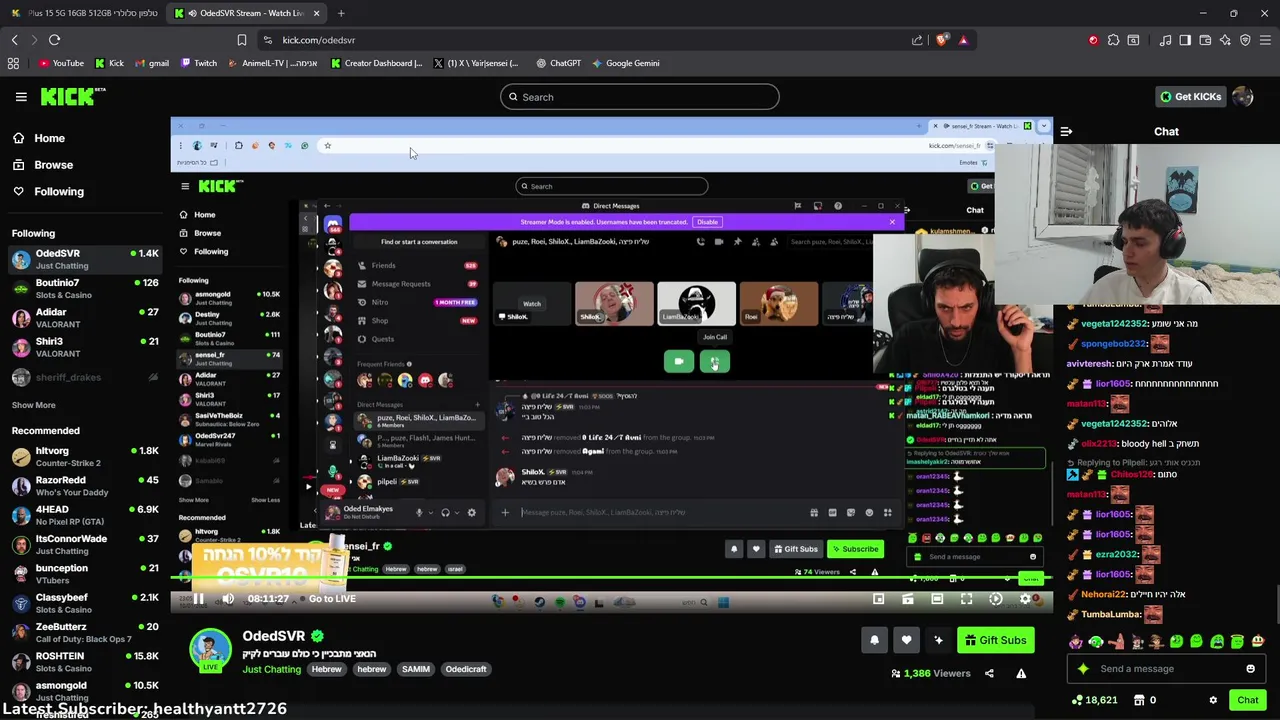Click the Hebrew language tag
Image resolution: width=1280 pixels, height=720 pixels.
326,669
